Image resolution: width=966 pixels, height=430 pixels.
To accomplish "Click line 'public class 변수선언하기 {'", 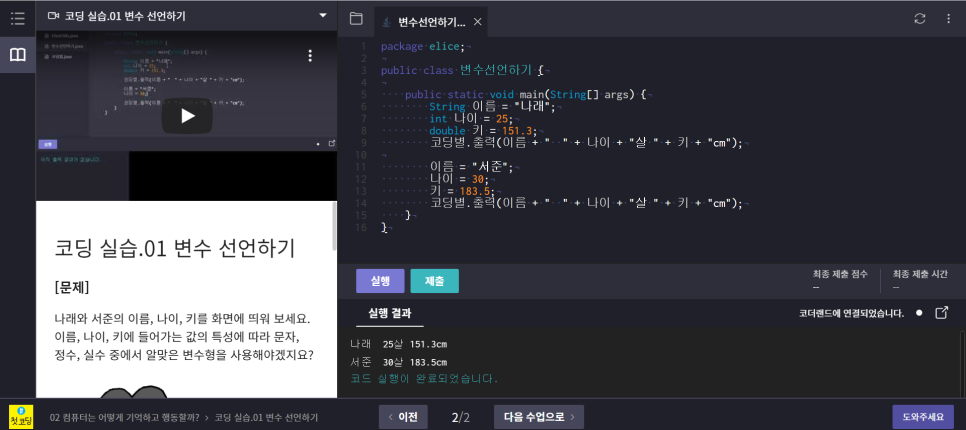I will point(461,70).
